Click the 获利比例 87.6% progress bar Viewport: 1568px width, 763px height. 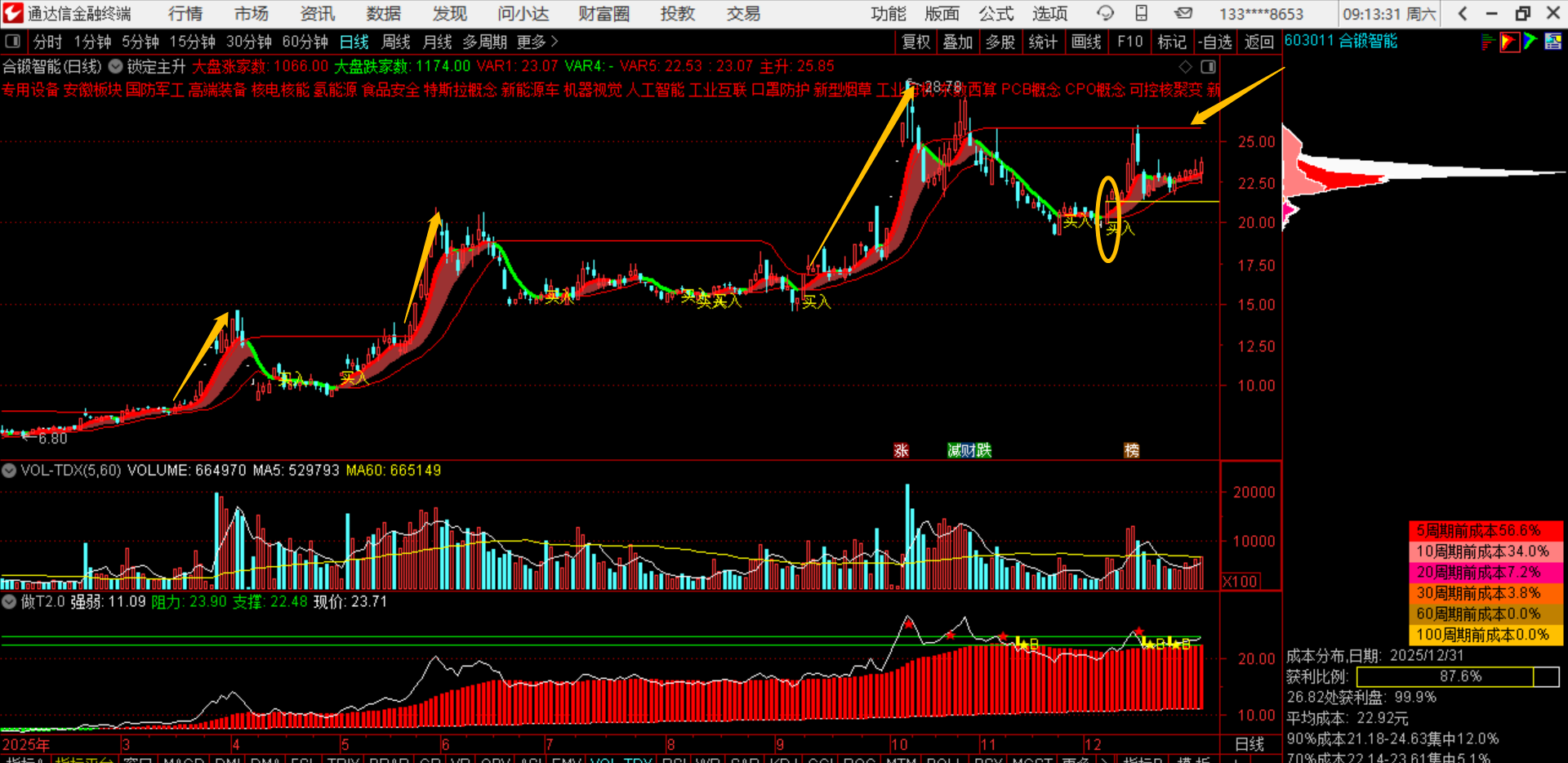pyautogui.click(x=1458, y=676)
